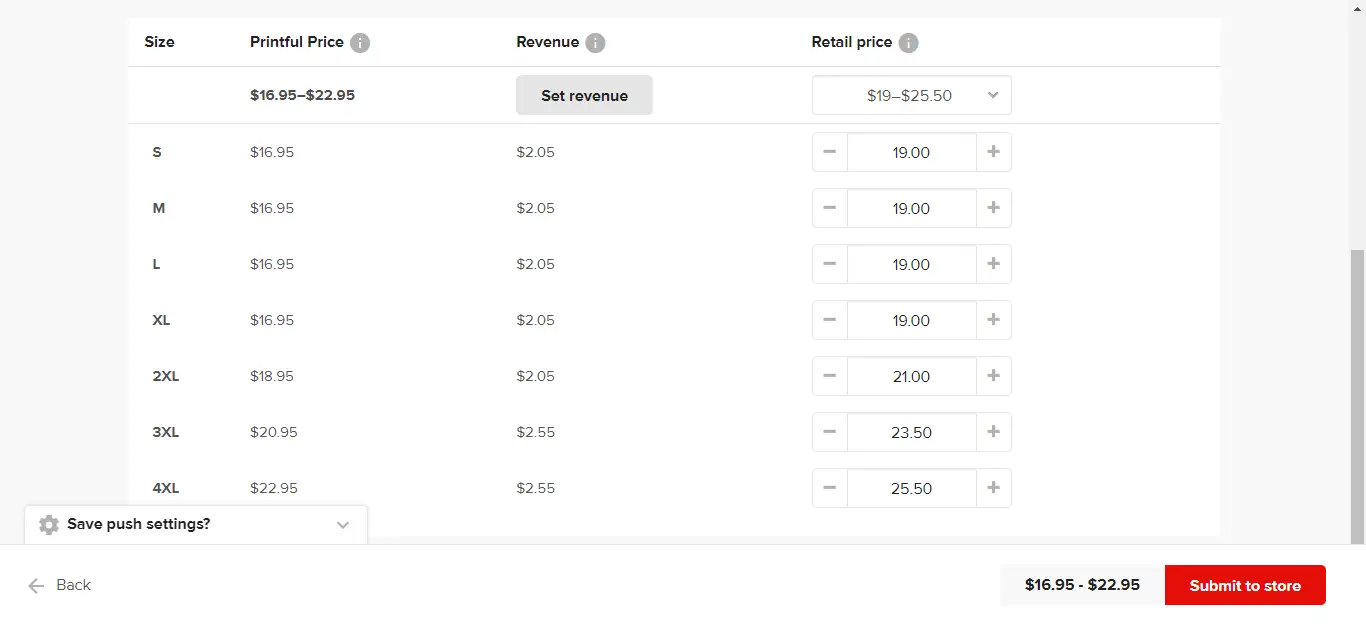
Task: Click the 2XL row revenue $2.05
Action: click(535, 376)
